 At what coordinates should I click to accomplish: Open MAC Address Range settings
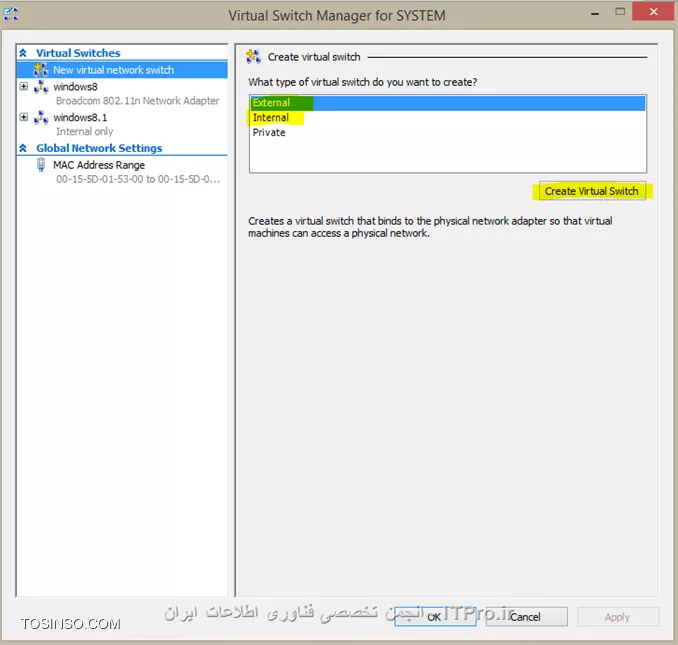click(x=99, y=165)
